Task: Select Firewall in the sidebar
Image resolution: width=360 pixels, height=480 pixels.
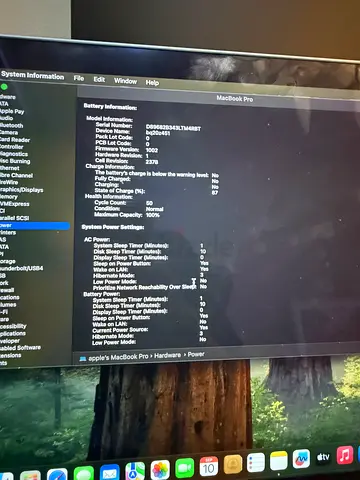Action: pyautogui.click(x=7, y=290)
